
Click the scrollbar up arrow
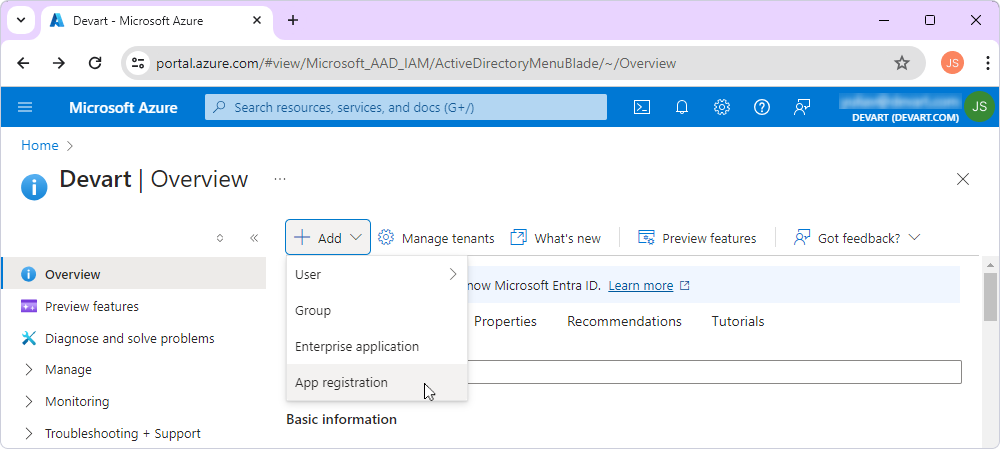[990, 264]
